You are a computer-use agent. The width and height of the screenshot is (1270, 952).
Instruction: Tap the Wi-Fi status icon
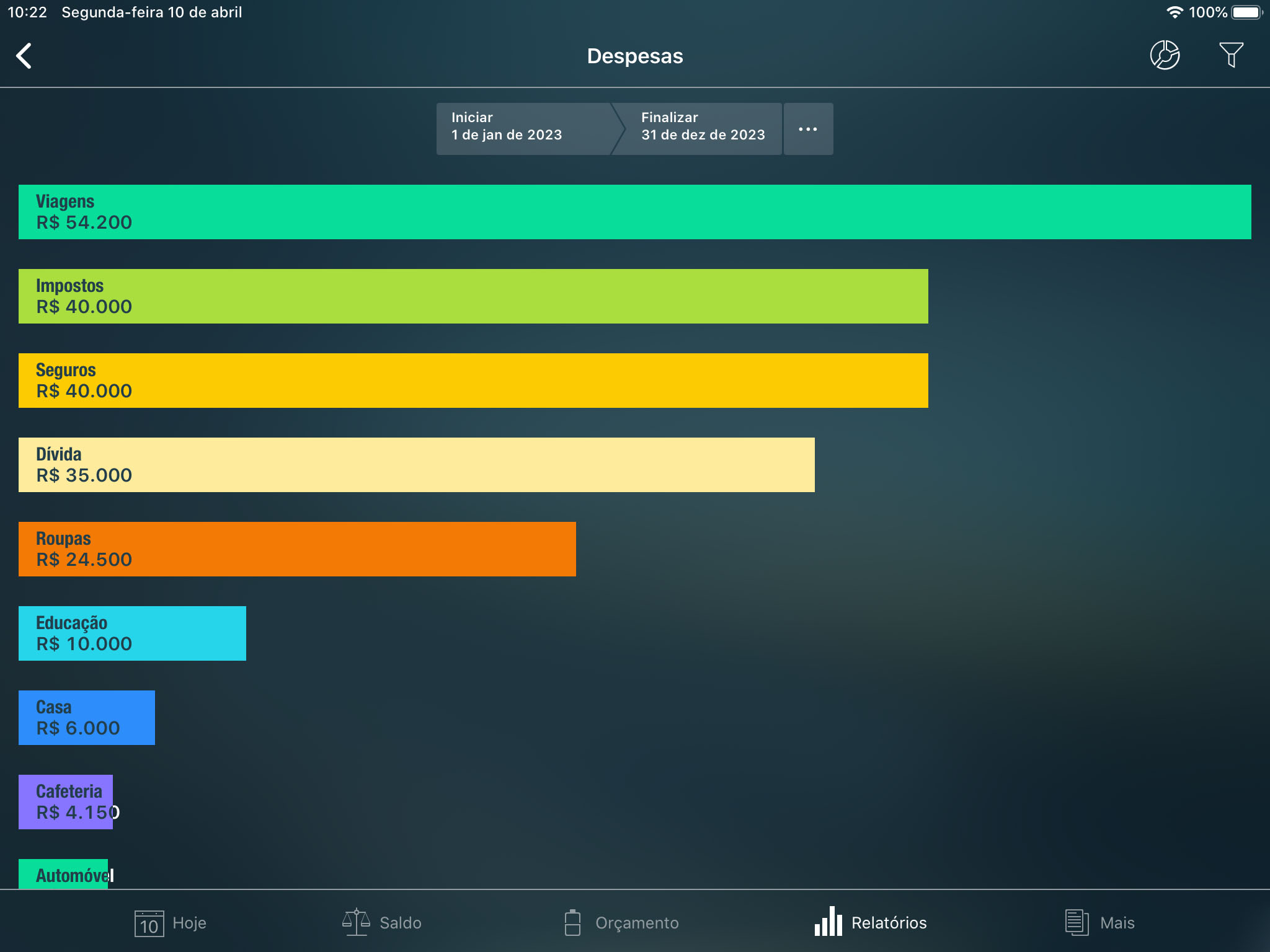1175,12
